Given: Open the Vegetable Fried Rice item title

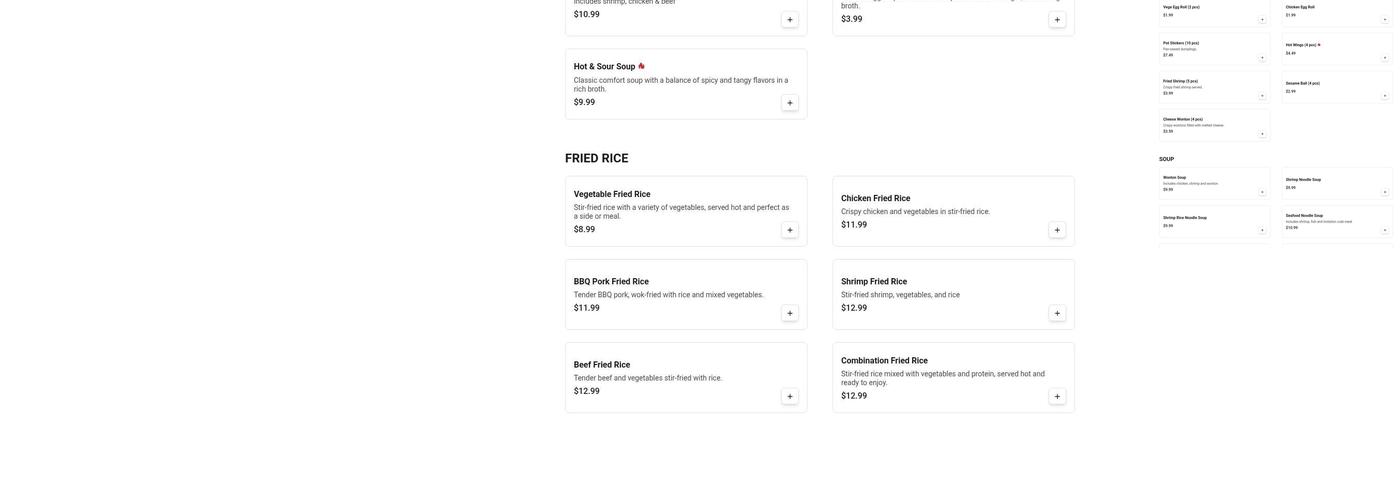Looking at the screenshot, I should tap(612, 194).
